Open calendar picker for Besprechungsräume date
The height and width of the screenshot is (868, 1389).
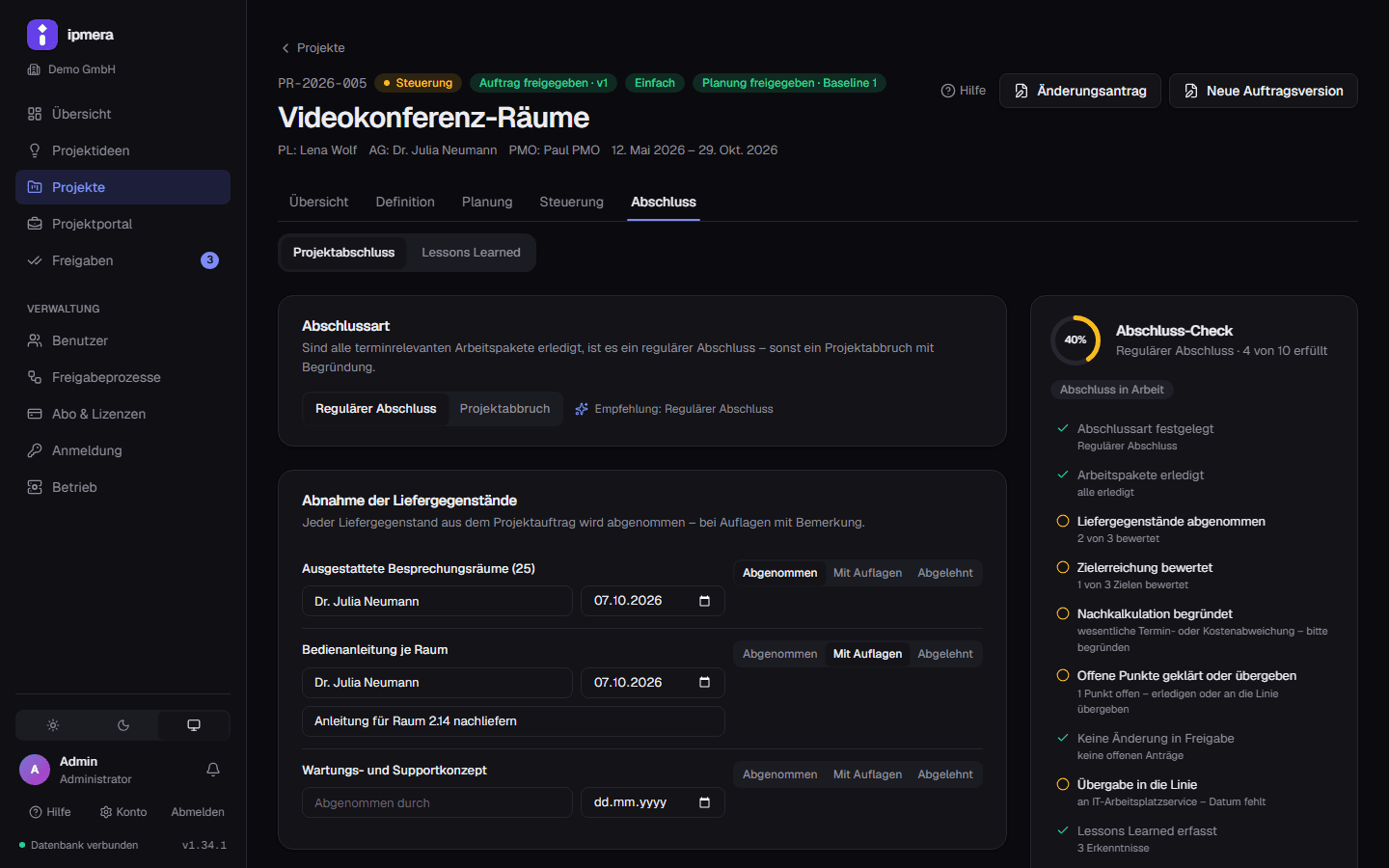tap(704, 601)
